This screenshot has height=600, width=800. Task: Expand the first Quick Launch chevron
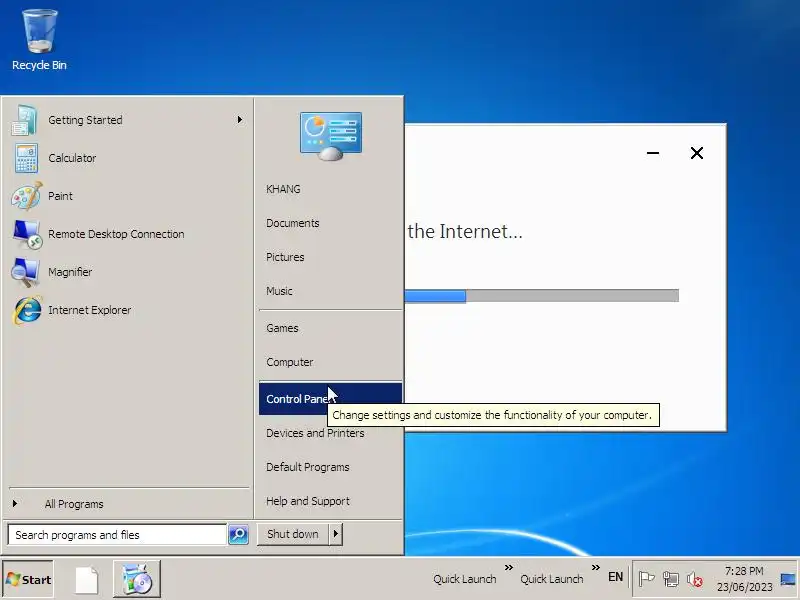(x=509, y=567)
